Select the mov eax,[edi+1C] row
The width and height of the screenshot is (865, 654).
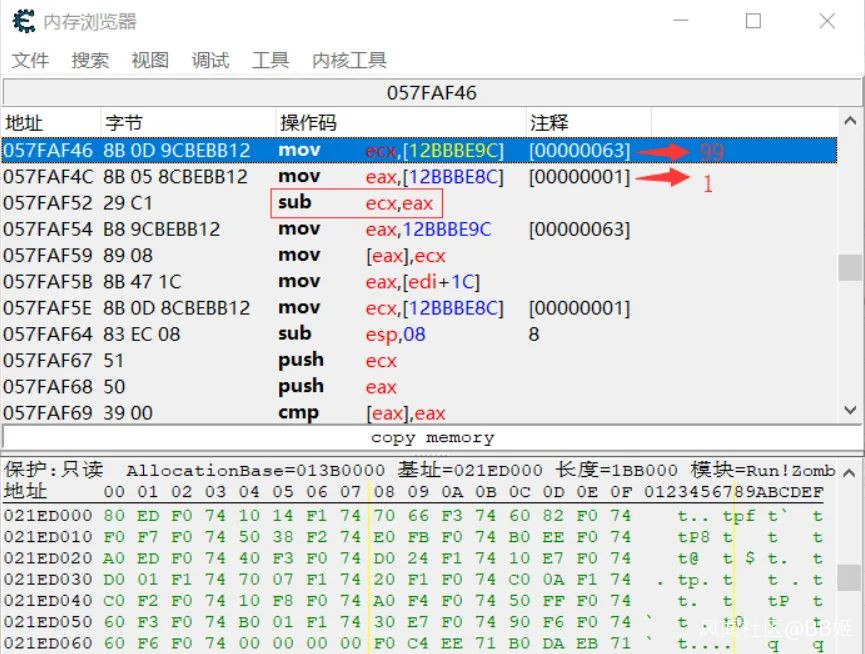coord(419,282)
